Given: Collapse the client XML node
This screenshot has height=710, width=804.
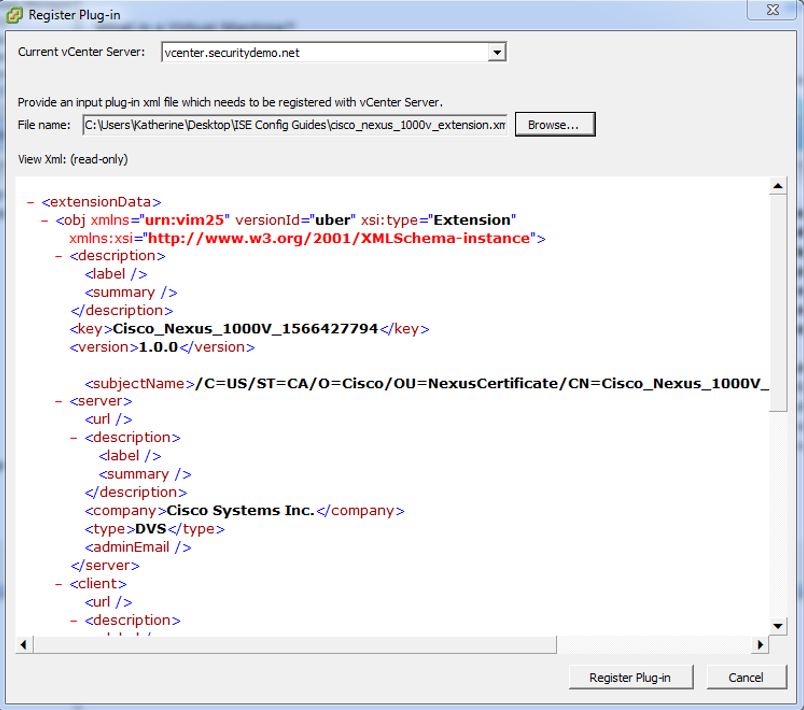Looking at the screenshot, I should coord(59,584).
